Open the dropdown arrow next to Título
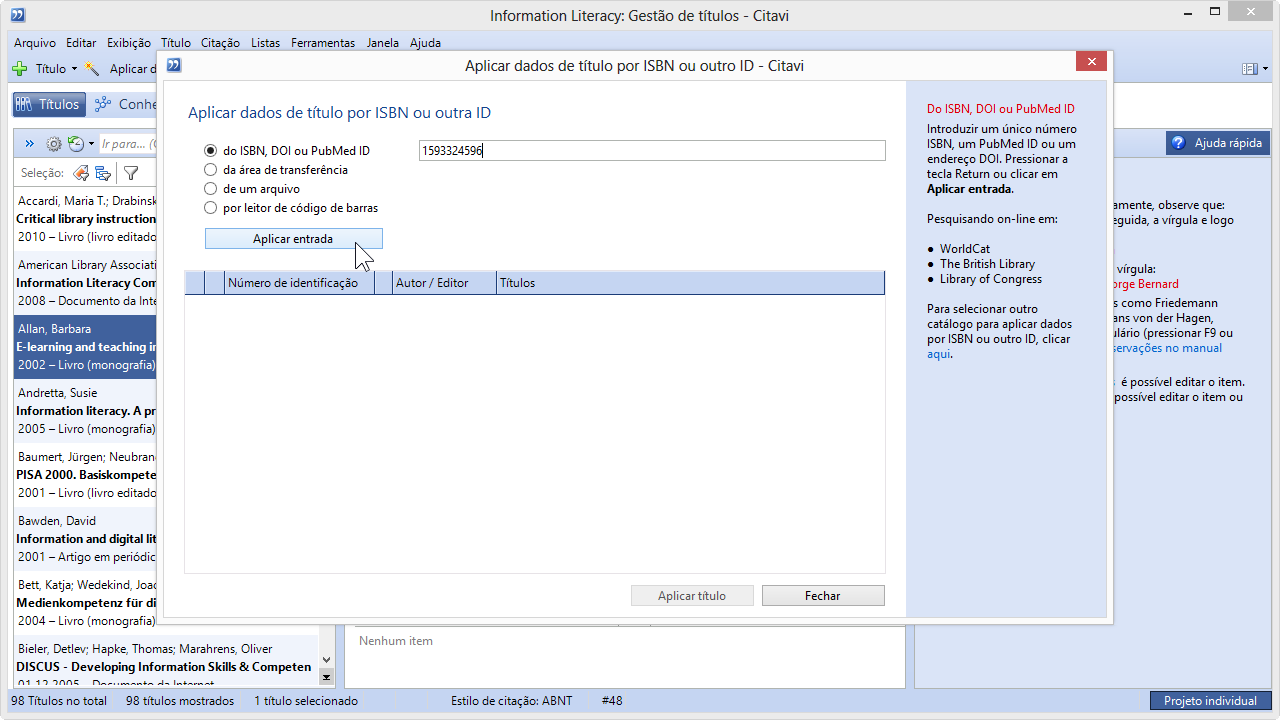The height and width of the screenshot is (720, 1280). (x=74, y=69)
